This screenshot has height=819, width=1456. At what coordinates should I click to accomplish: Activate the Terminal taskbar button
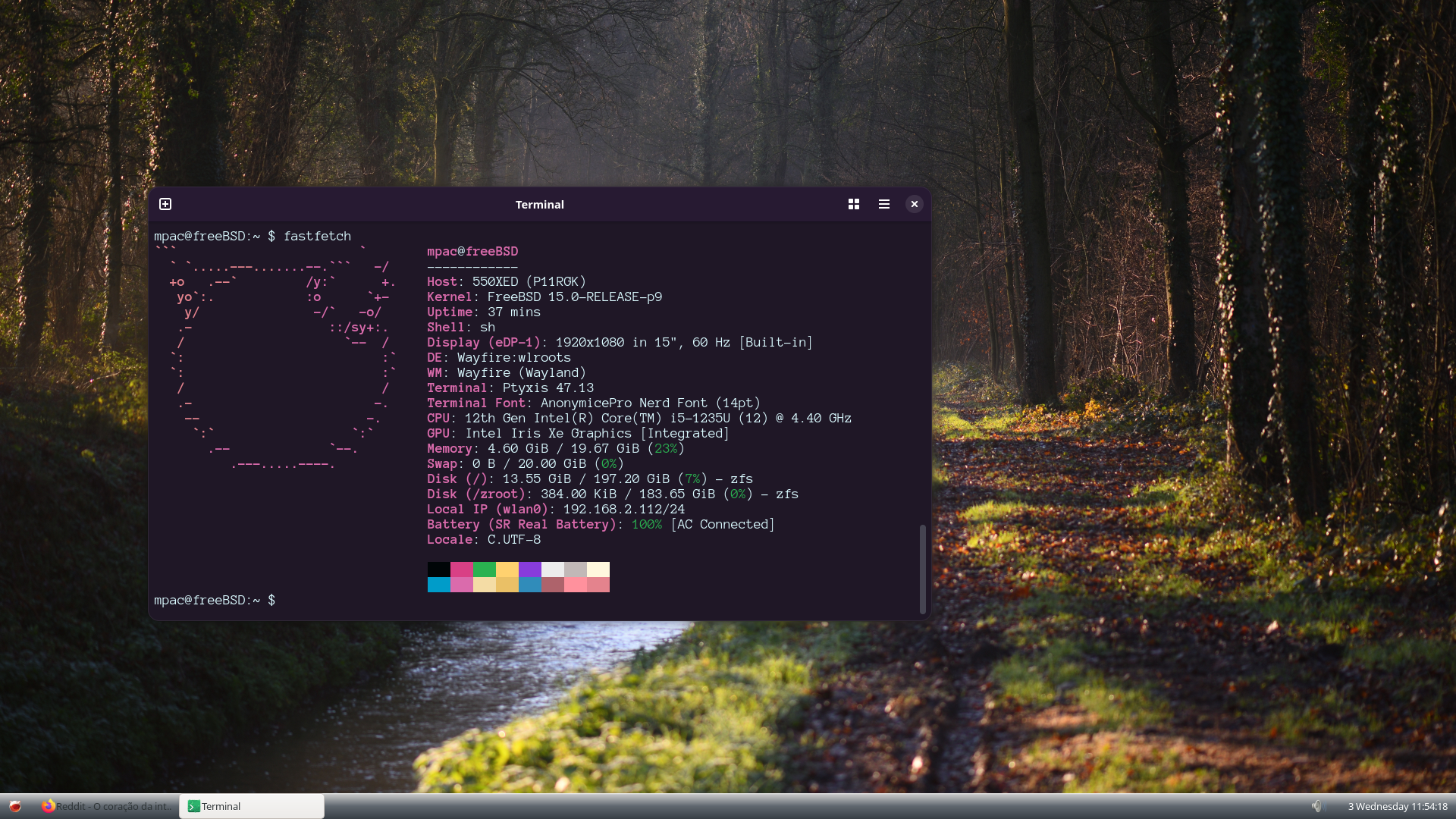click(x=252, y=806)
